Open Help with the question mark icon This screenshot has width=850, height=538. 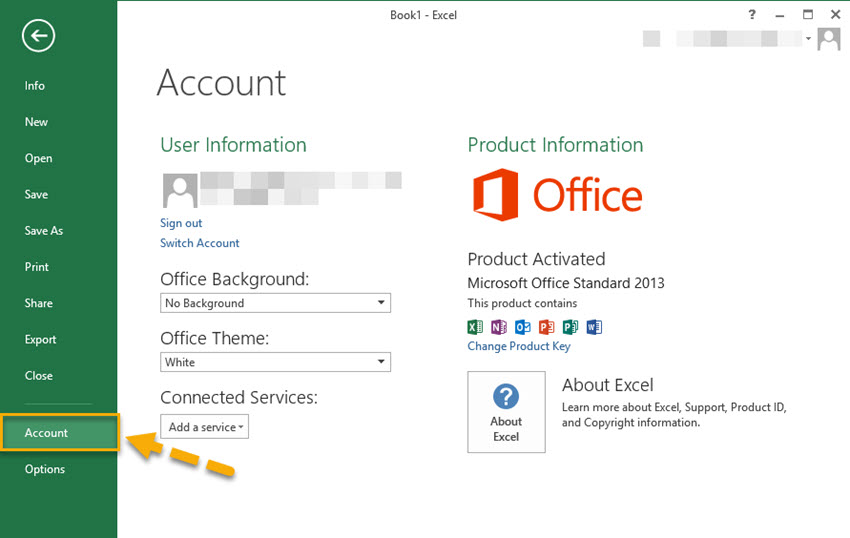click(752, 15)
